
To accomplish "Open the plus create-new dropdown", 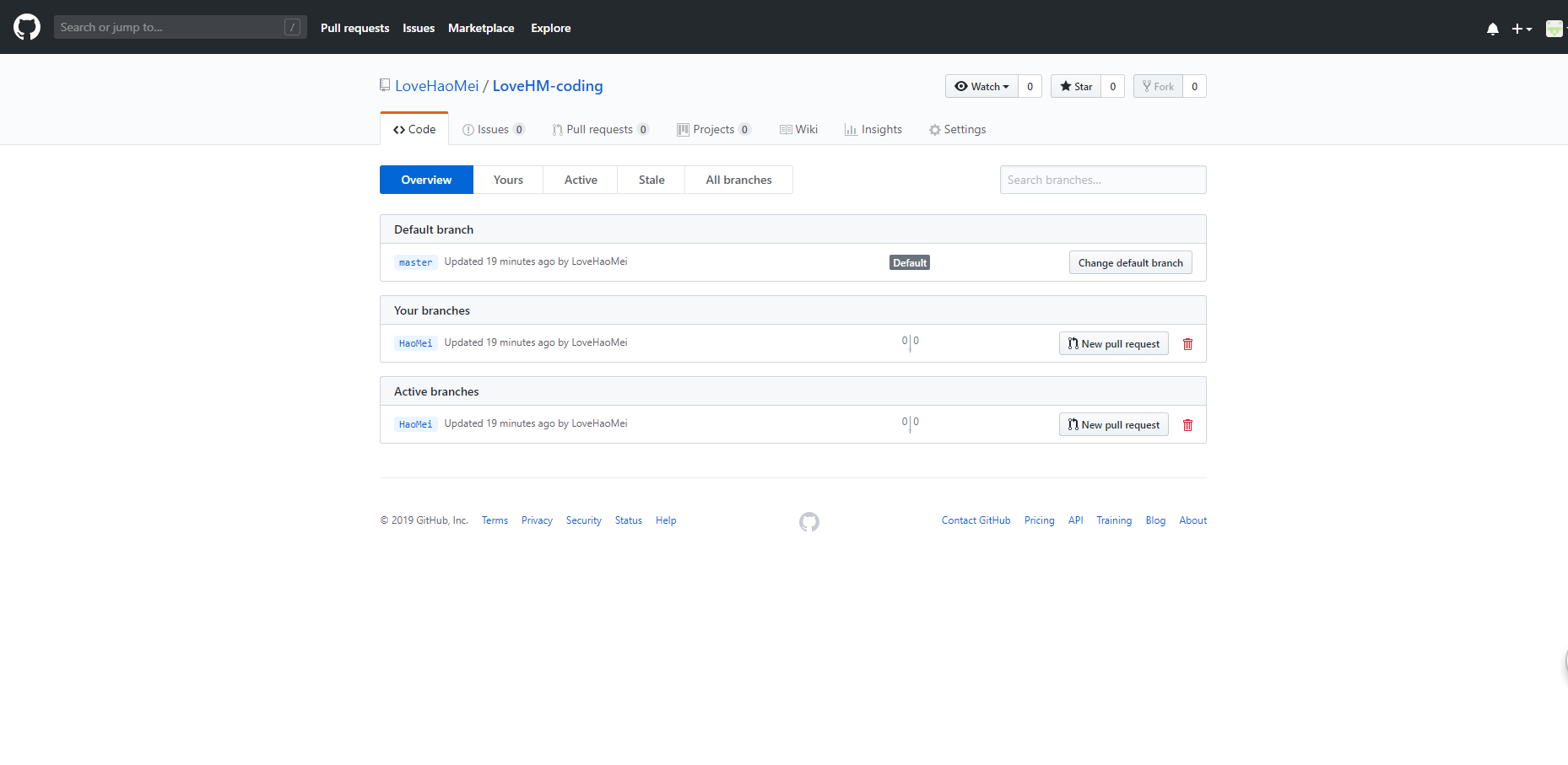I will point(1522,29).
